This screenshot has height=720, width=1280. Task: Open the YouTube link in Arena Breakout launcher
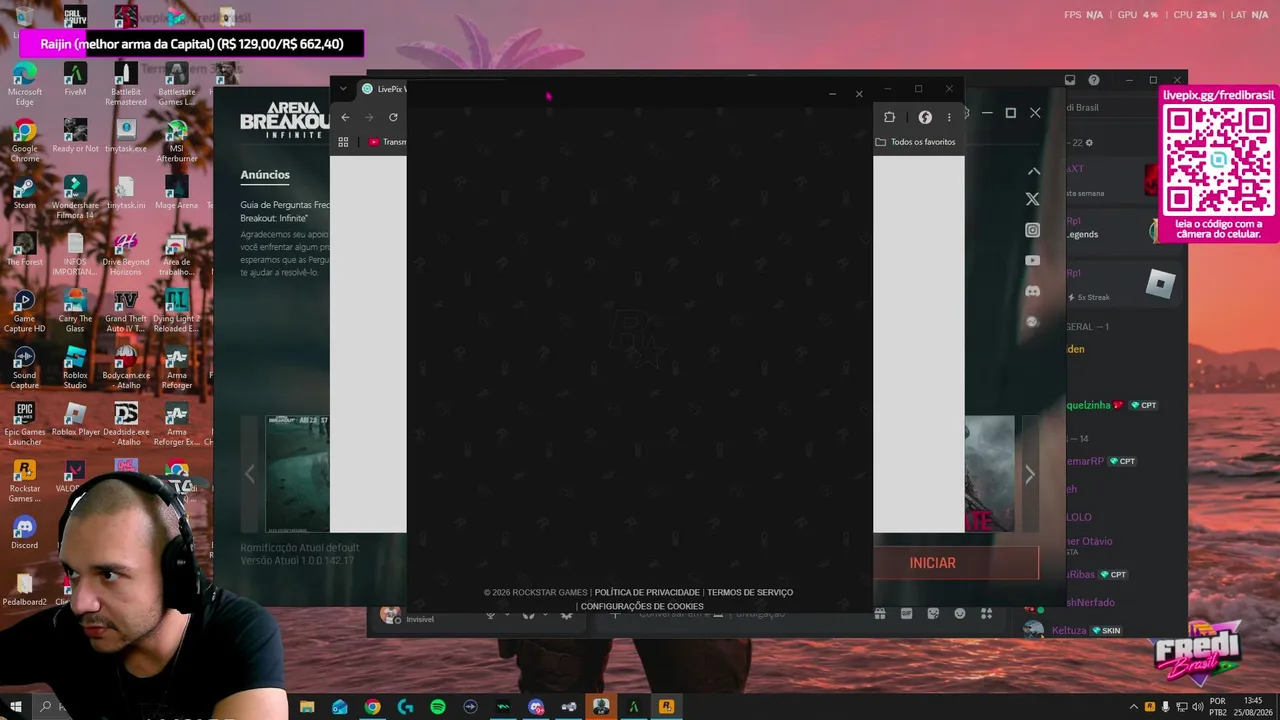pos(1033,261)
